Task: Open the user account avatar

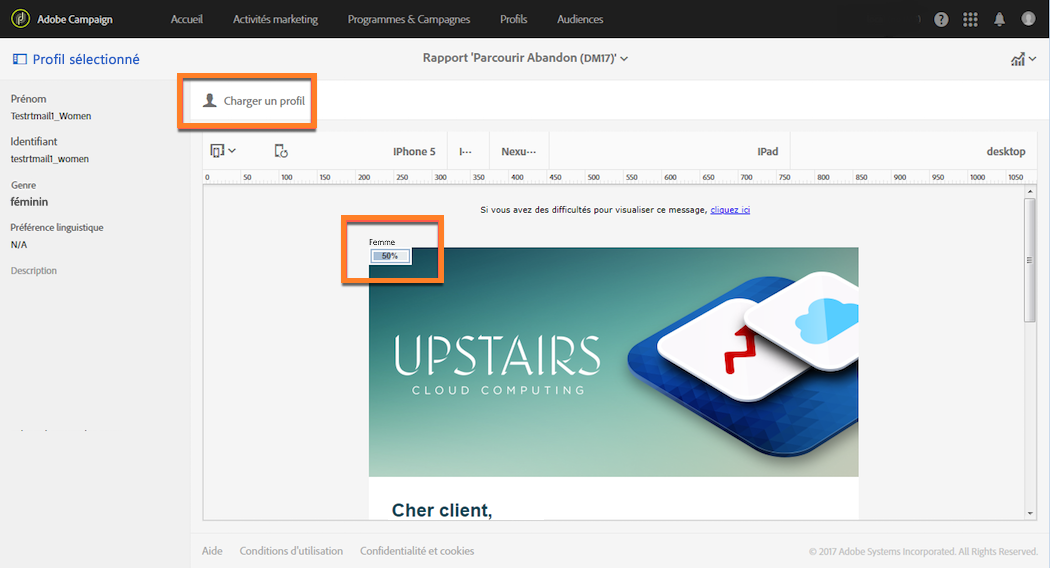Action: coord(1029,19)
